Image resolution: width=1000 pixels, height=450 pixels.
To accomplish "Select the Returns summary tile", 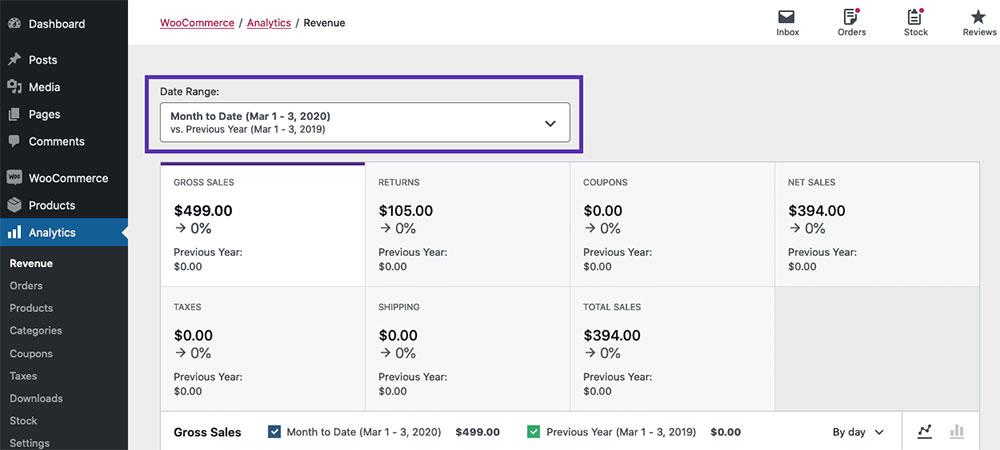I will [x=467, y=224].
